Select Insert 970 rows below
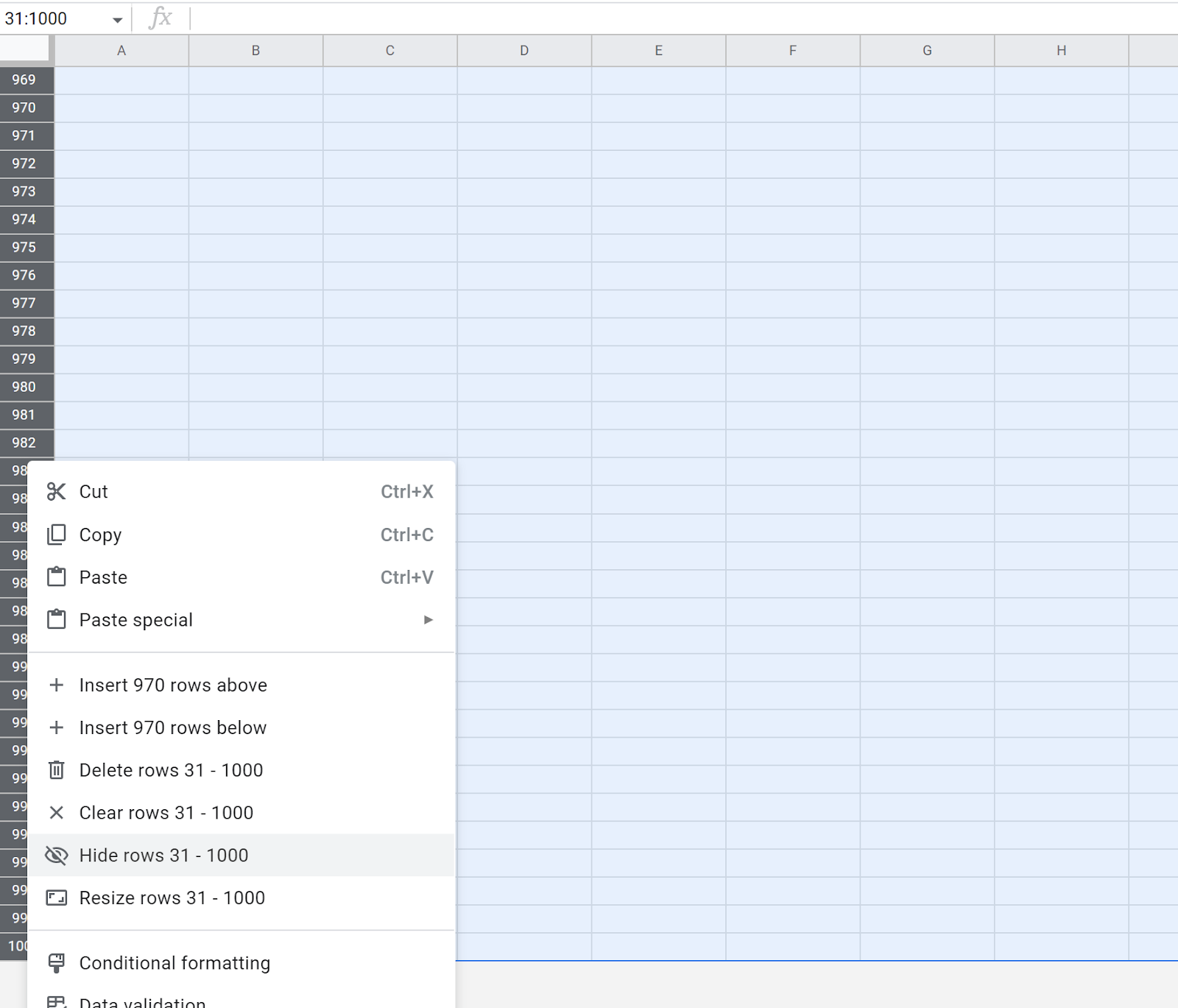Viewport: 1178px width, 1008px height. [172, 727]
